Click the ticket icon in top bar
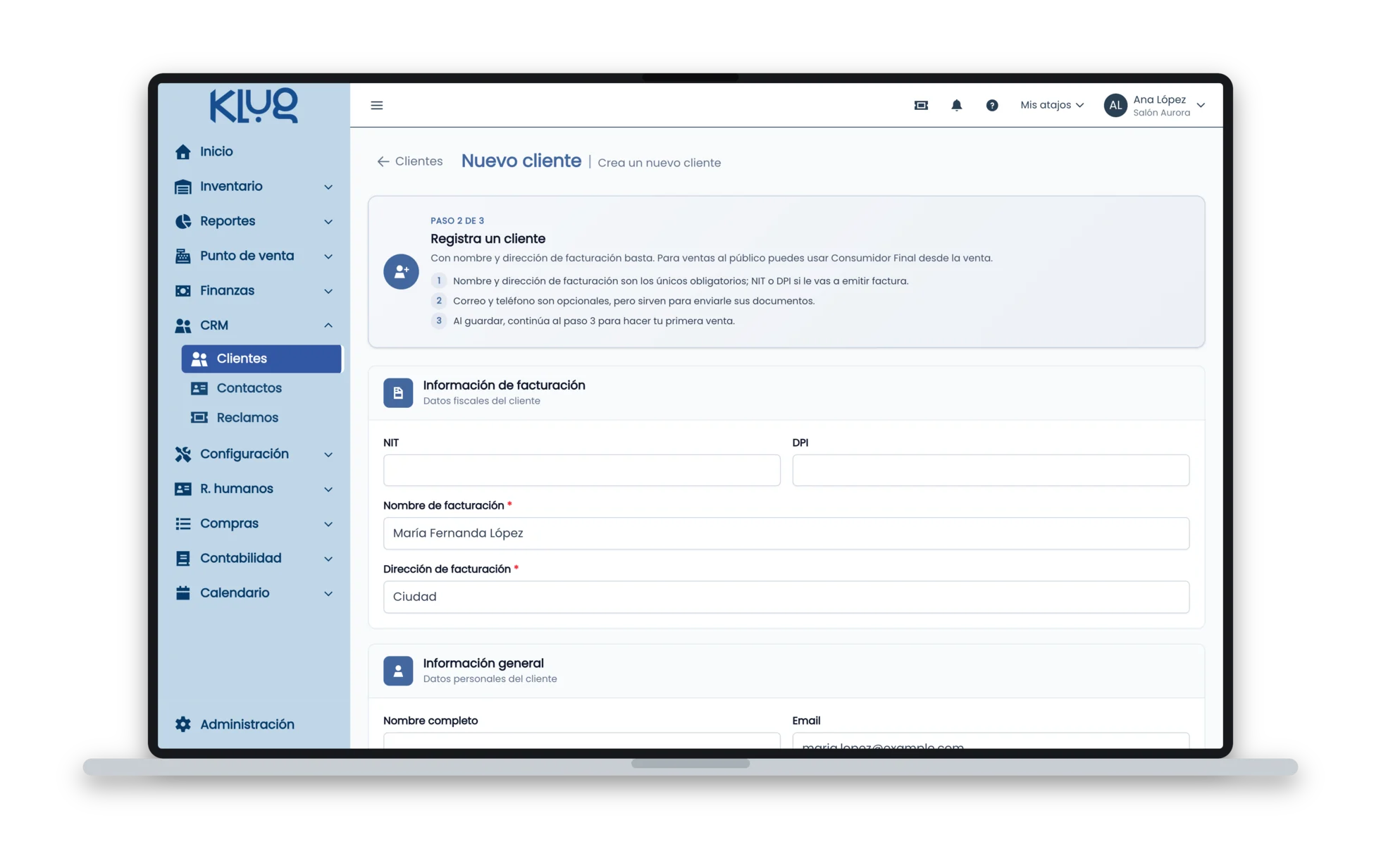Viewport: 1381px width, 868px height. click(921, 105)
